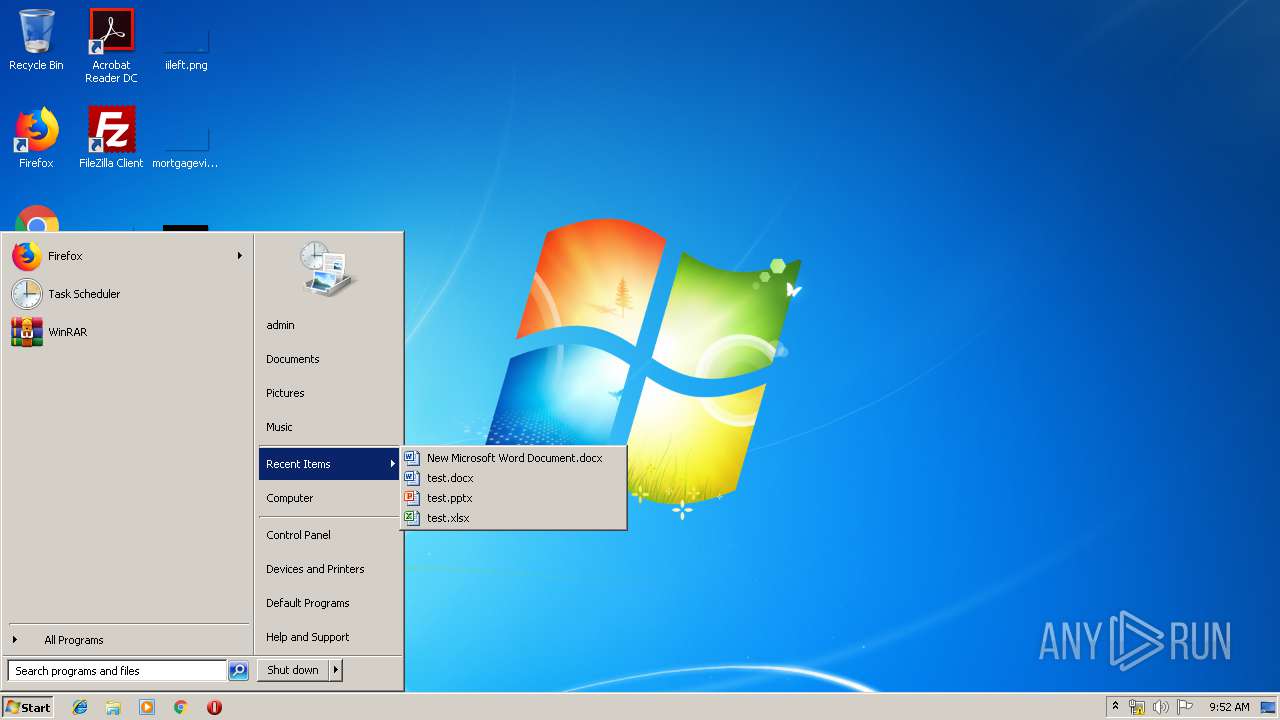Select the ileft.png desktop file
The image size is (1280, 720).
[186, 46]
